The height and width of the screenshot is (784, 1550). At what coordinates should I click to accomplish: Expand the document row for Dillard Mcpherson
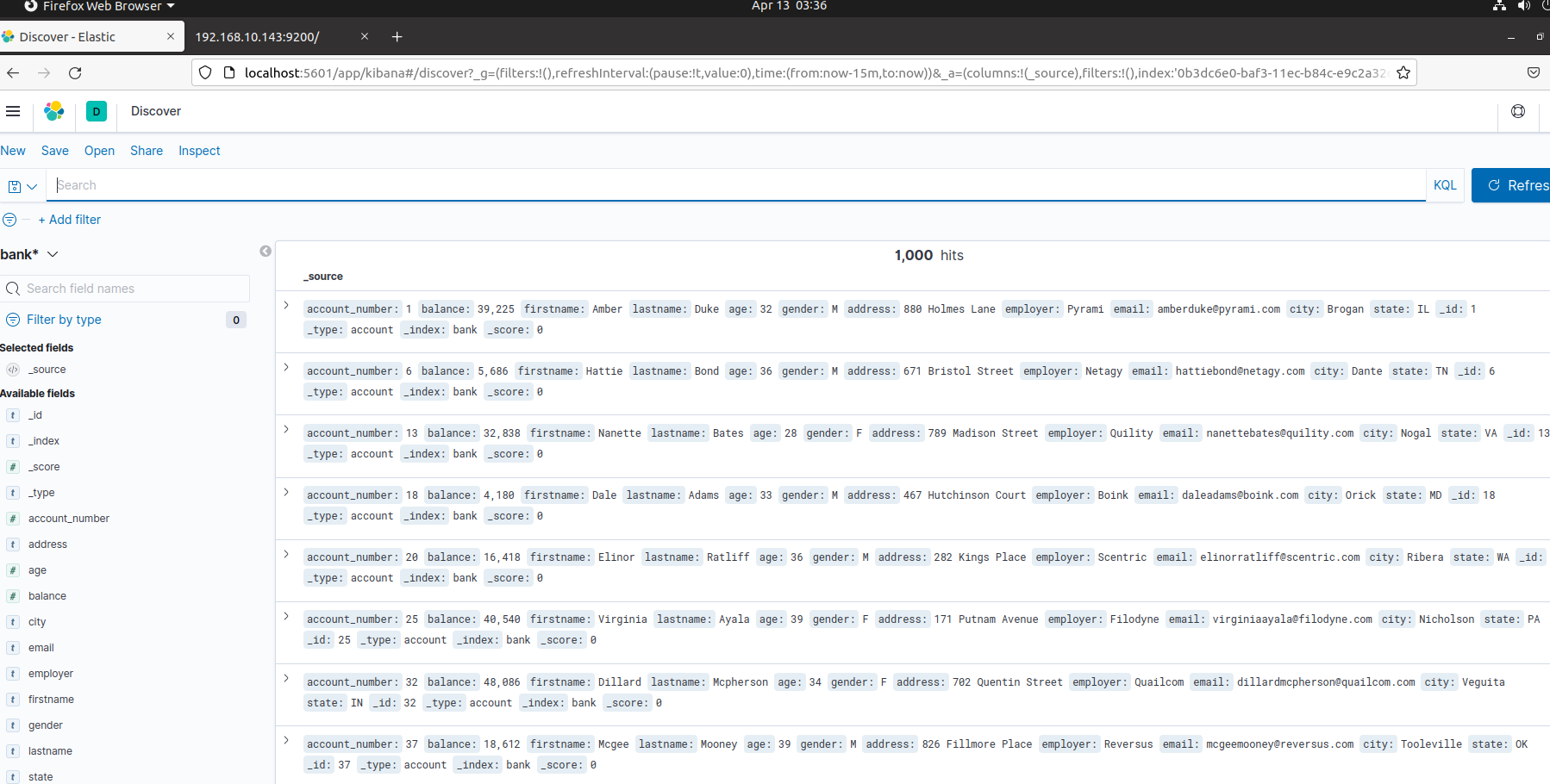point(286,678)
